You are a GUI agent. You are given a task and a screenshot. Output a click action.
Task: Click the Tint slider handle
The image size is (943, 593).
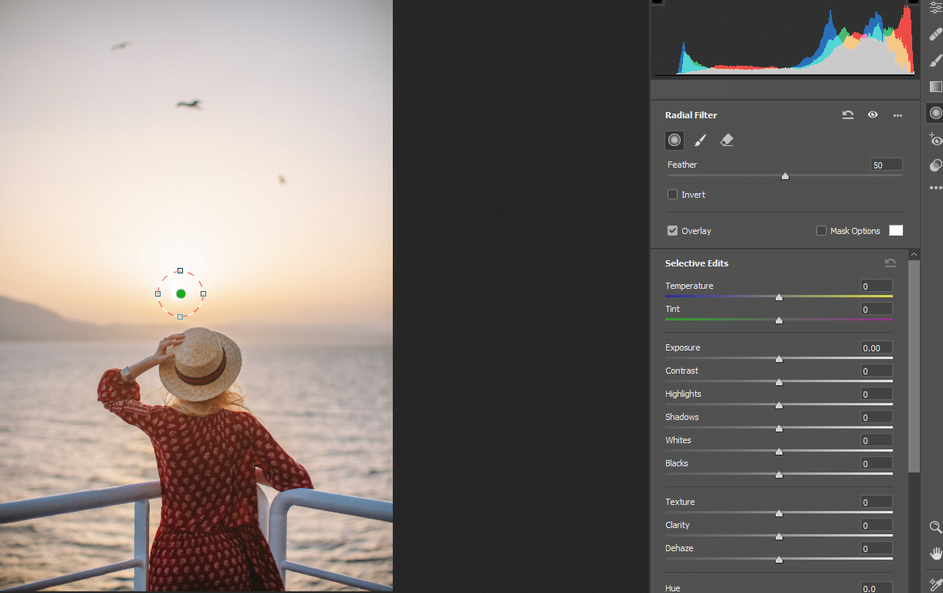(x=779, y=321)
